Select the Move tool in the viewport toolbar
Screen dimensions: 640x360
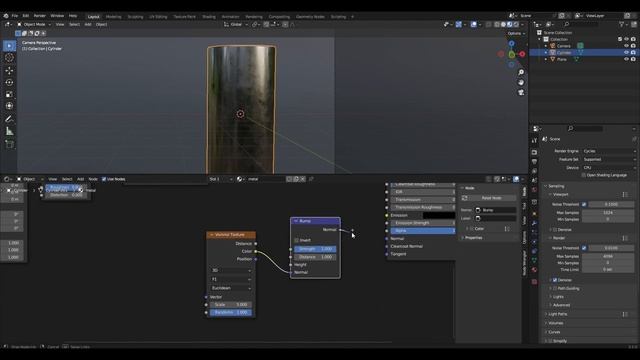[x=9, y=70]
